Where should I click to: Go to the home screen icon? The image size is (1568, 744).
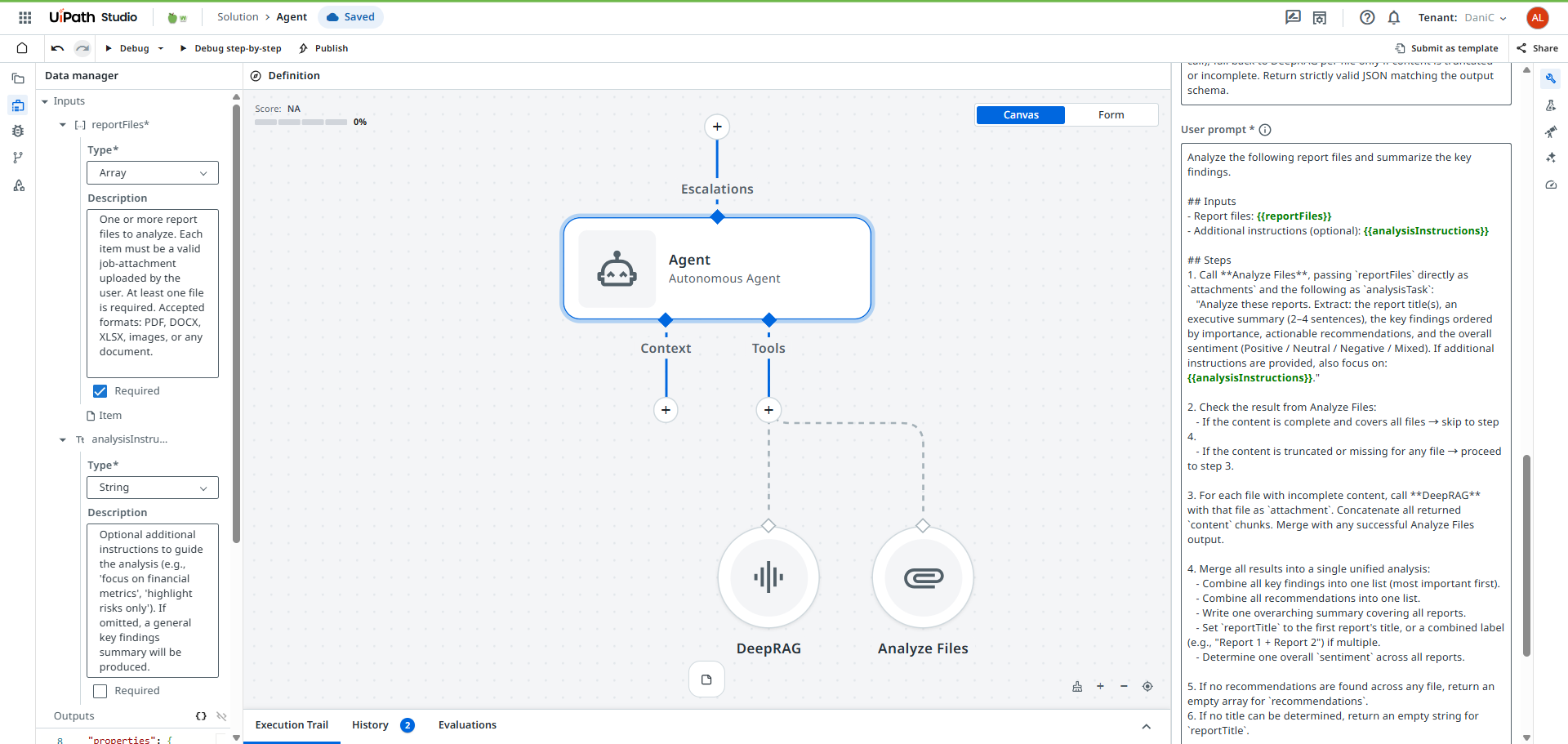click(22, 48)
